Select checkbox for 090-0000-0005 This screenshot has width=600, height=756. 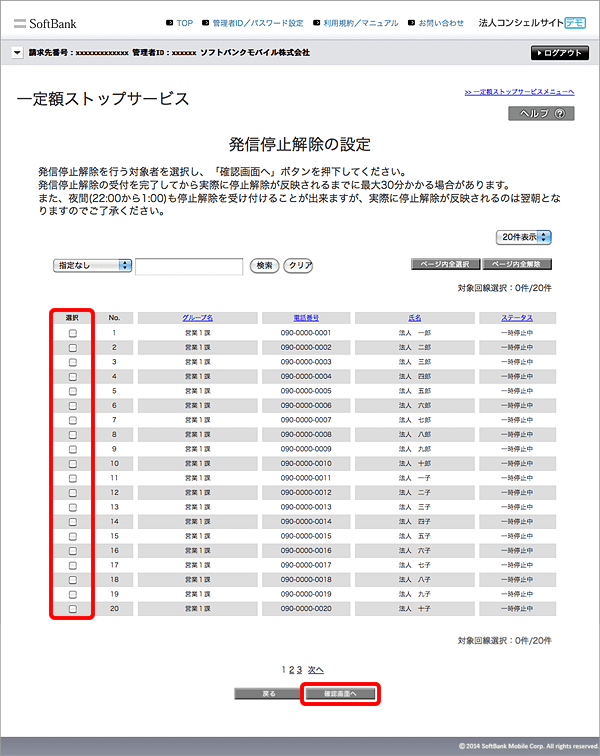click(x=72, y=391)
